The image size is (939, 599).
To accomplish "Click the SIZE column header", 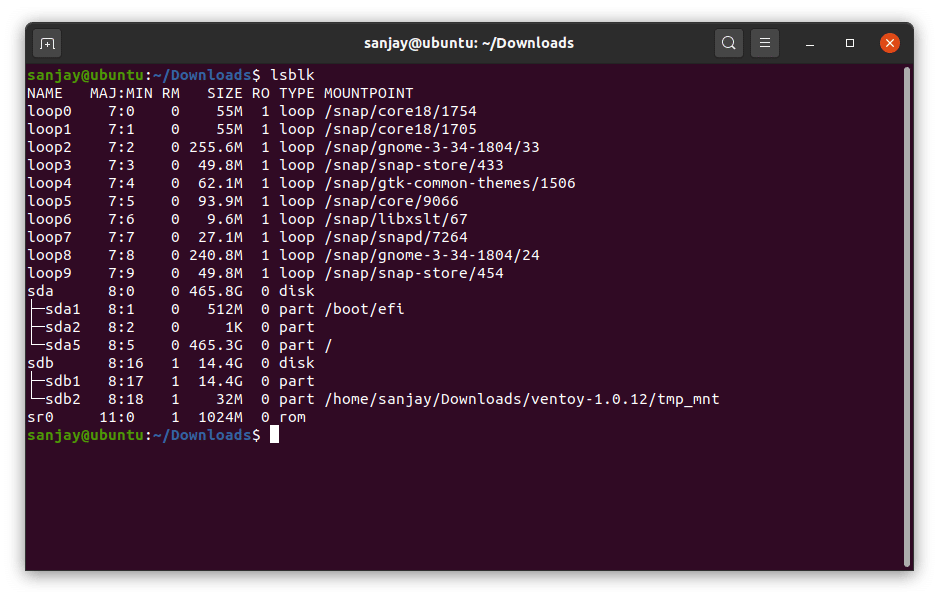I will [224, 92].
